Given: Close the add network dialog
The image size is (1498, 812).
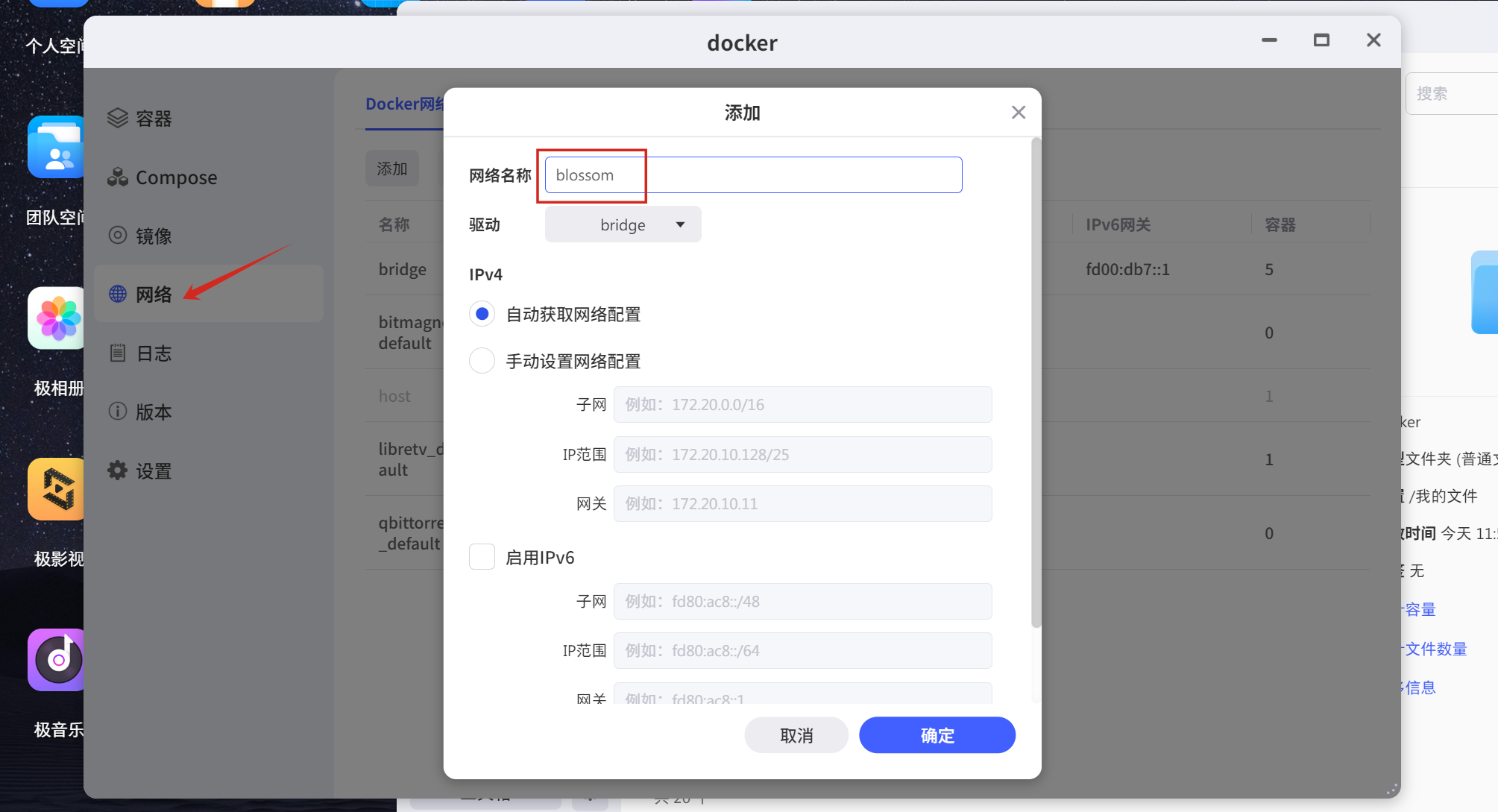Looking at the screenshot, I should coord(1018,113).
